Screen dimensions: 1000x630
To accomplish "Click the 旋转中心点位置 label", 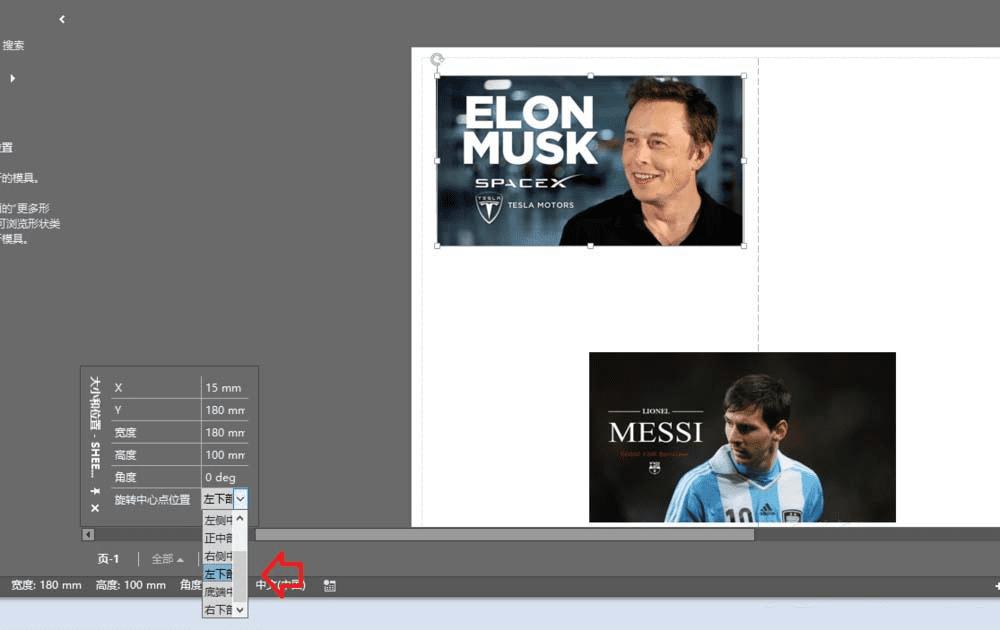I will pyautogui.click(x=152, y=499).
